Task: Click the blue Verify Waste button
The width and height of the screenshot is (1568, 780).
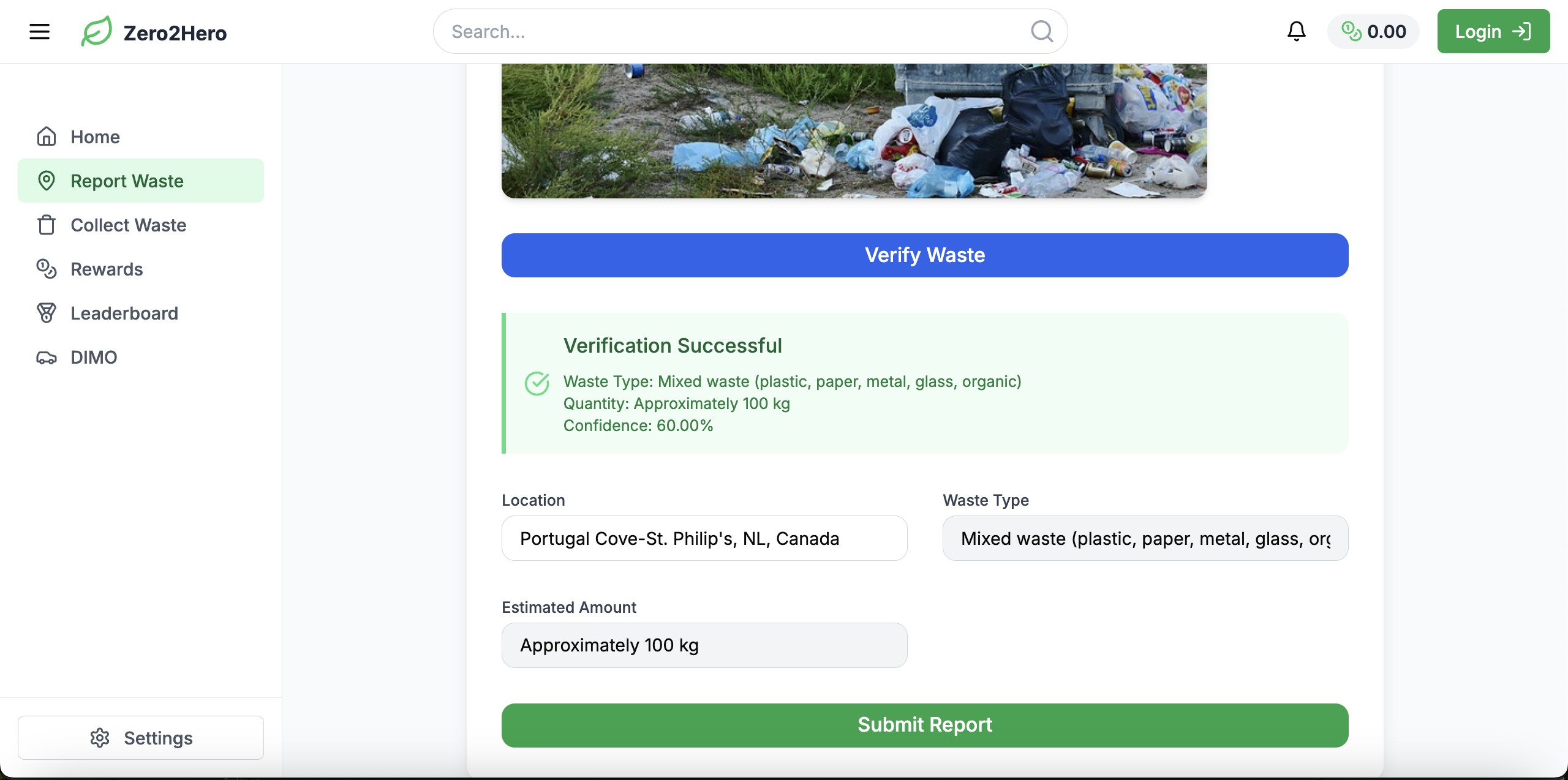Action: tap(925, 255)
